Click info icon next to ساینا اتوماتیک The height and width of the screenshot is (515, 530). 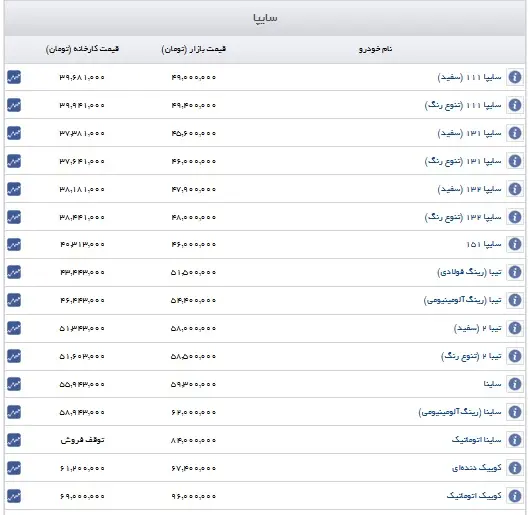[x=514, y=440]
